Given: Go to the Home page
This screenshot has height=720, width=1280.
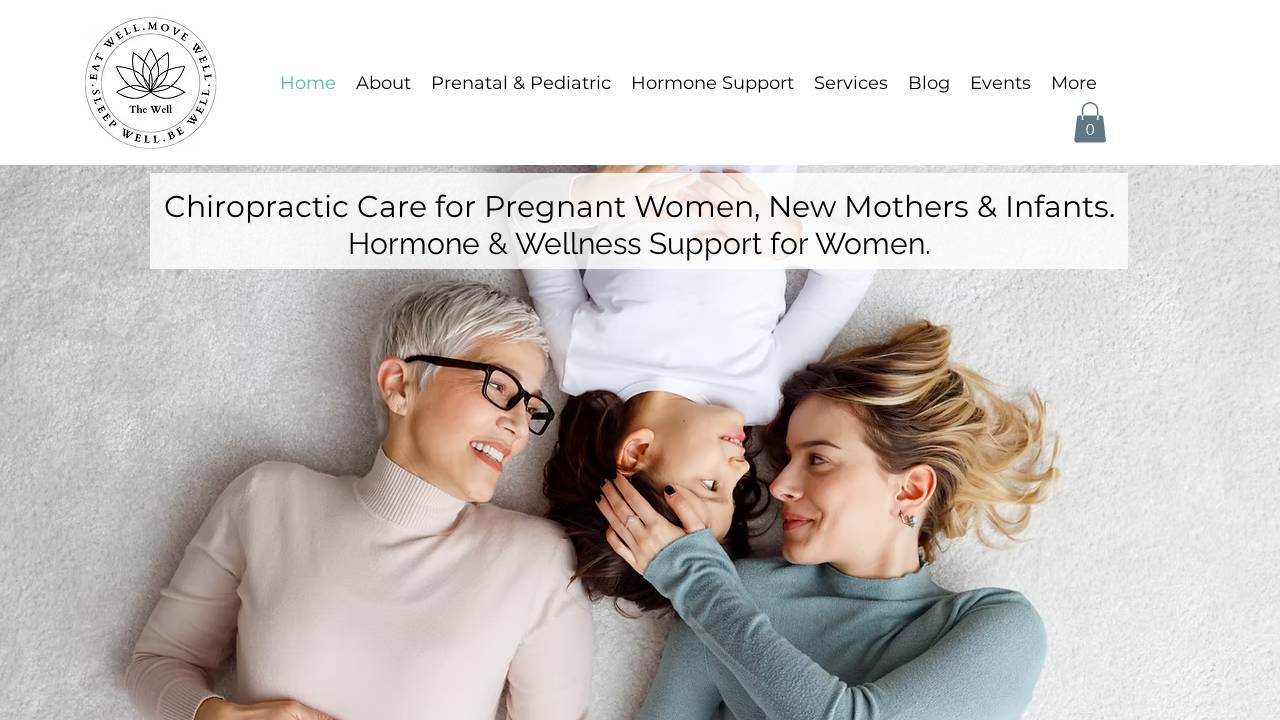Looking at the screenshot, I should (x=308, y=83).
